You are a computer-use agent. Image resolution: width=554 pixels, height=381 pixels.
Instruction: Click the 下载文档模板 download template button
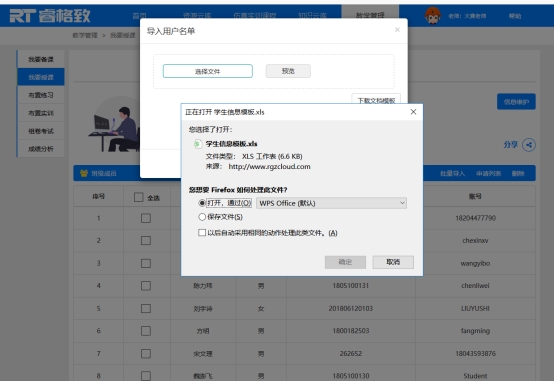click(x=376, y=100)
